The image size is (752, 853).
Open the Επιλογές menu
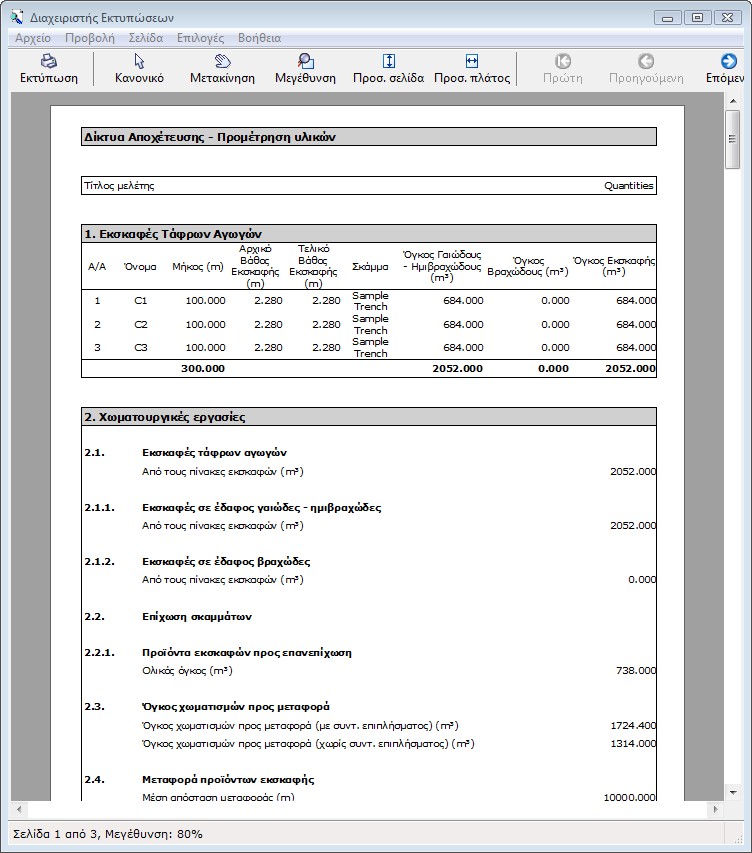[x=200, y=38]
